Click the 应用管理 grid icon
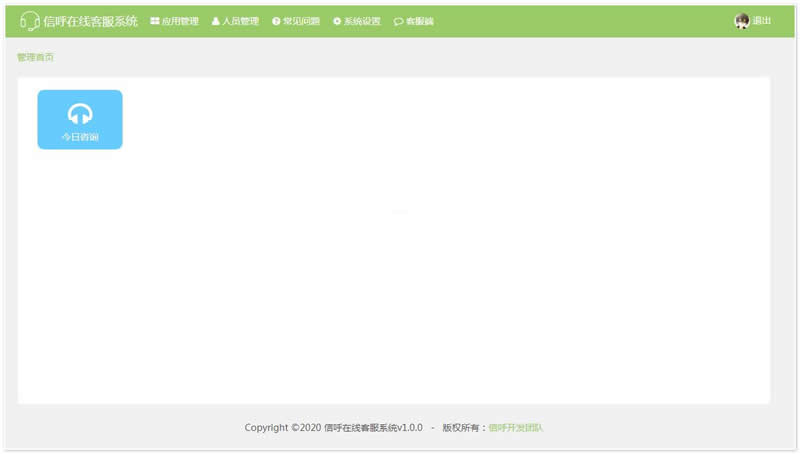The height and width of the screenshot is (454, 800). (x=155, y=21)
